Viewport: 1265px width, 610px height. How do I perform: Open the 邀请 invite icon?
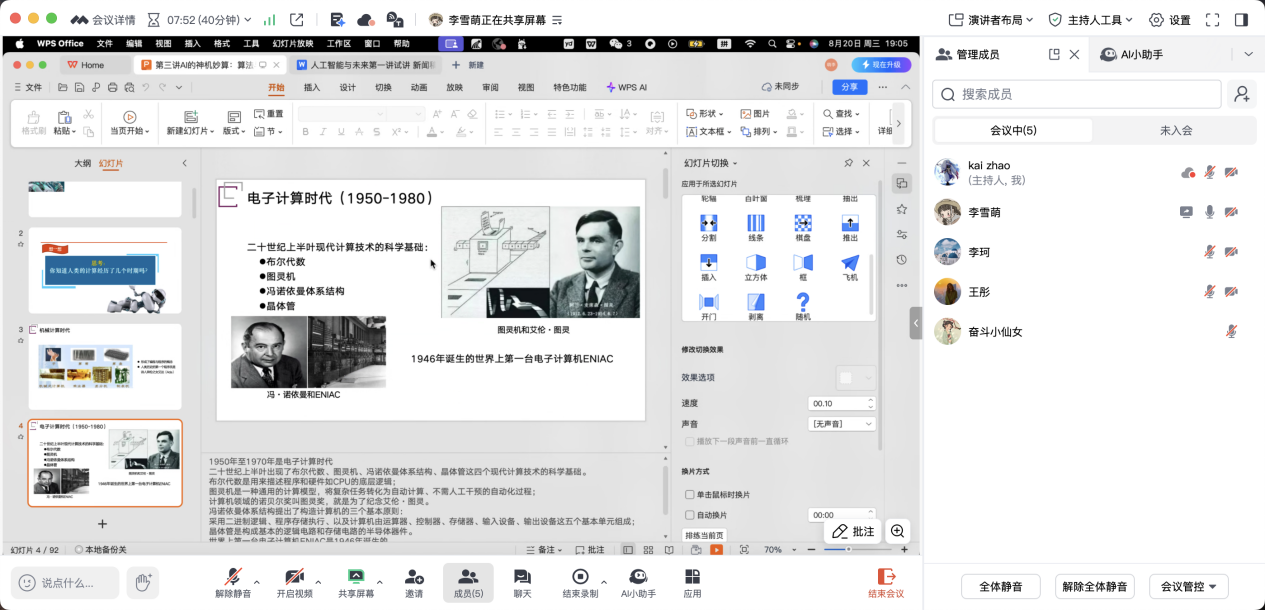pos(414,577)
